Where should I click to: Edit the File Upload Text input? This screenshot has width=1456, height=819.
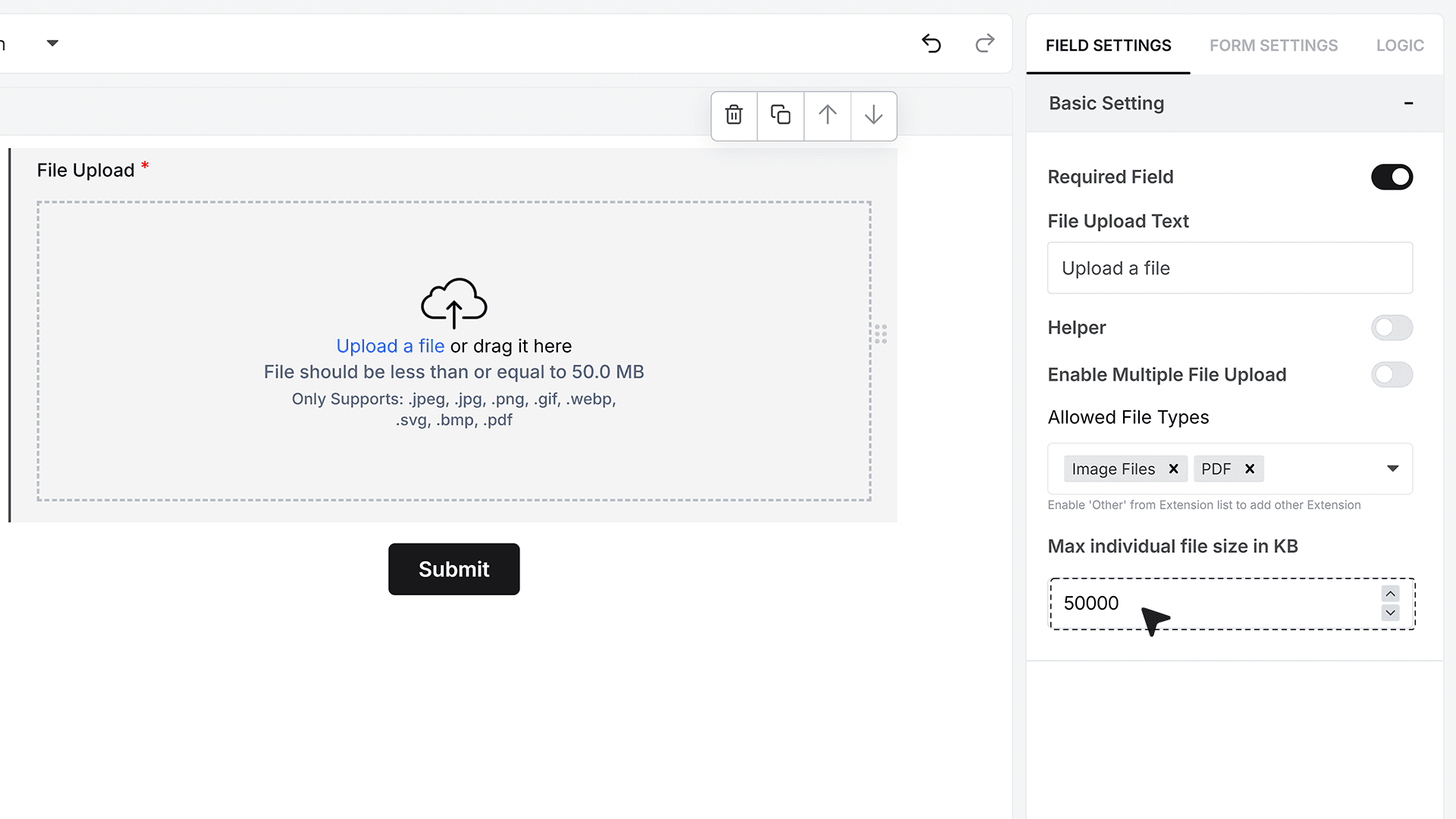1229,268
